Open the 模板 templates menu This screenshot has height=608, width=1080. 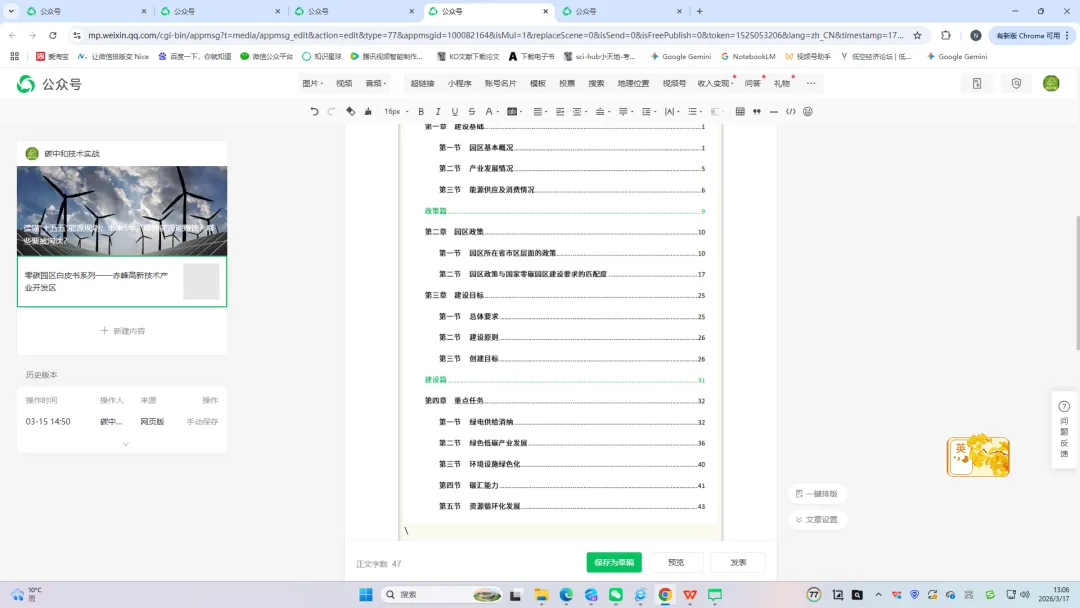[x=538, y=83]
